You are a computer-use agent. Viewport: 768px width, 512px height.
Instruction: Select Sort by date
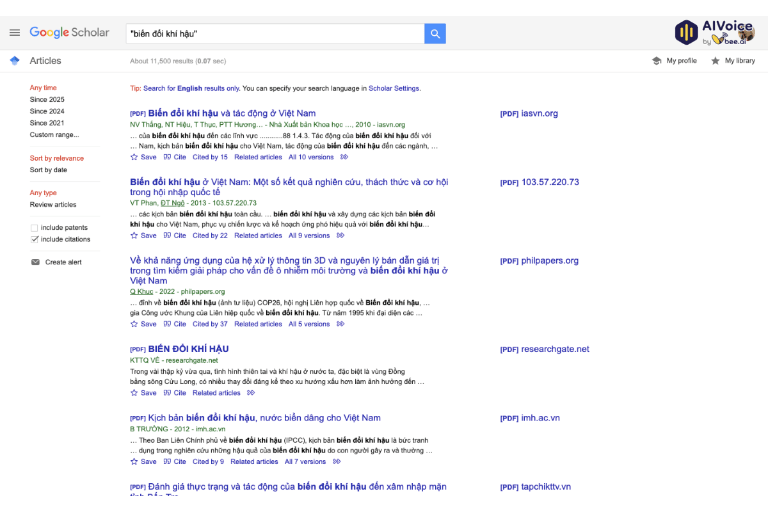(x=48, y=170)
